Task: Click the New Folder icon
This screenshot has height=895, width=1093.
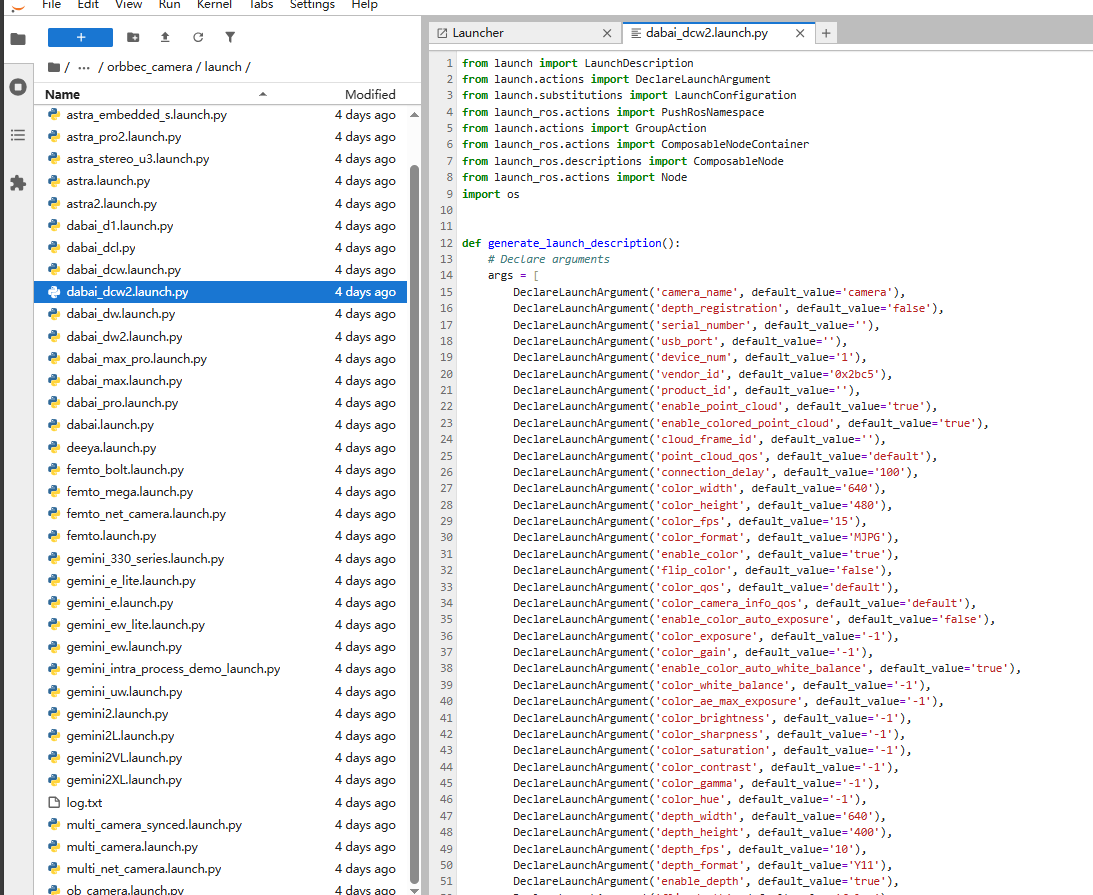Action: 133,37
